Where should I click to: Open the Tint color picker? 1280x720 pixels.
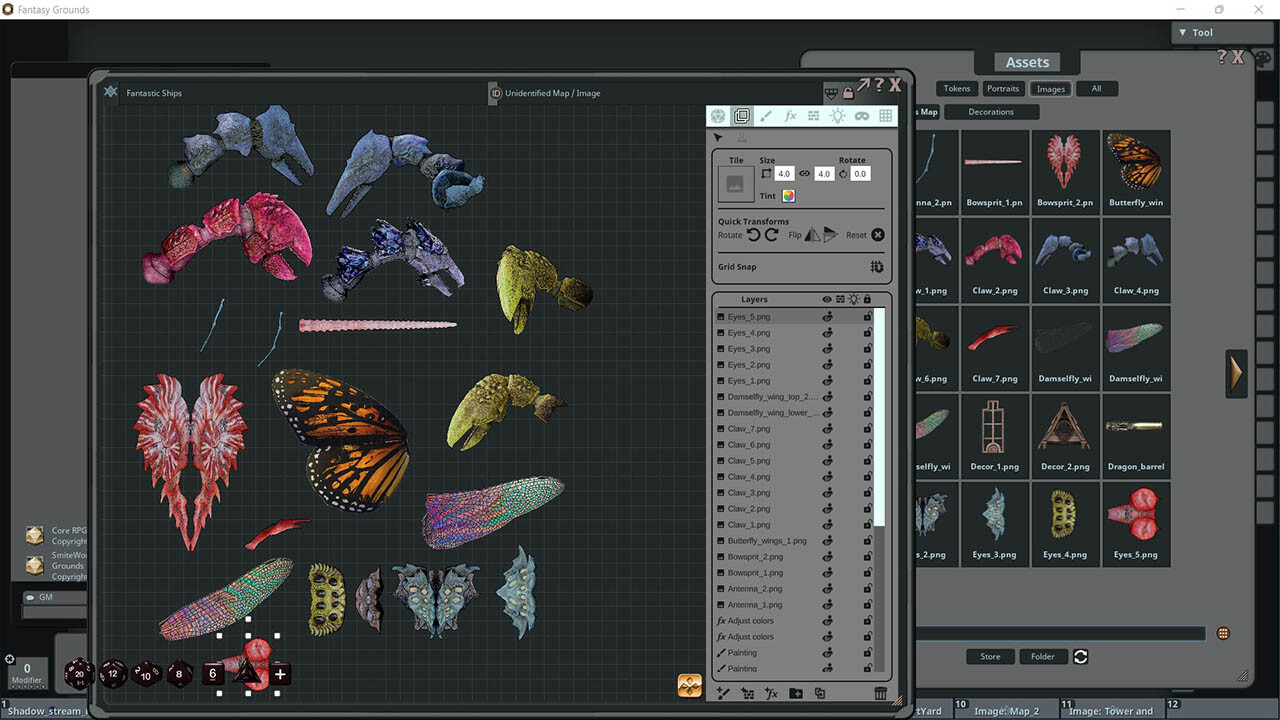(x=788, y=196)
